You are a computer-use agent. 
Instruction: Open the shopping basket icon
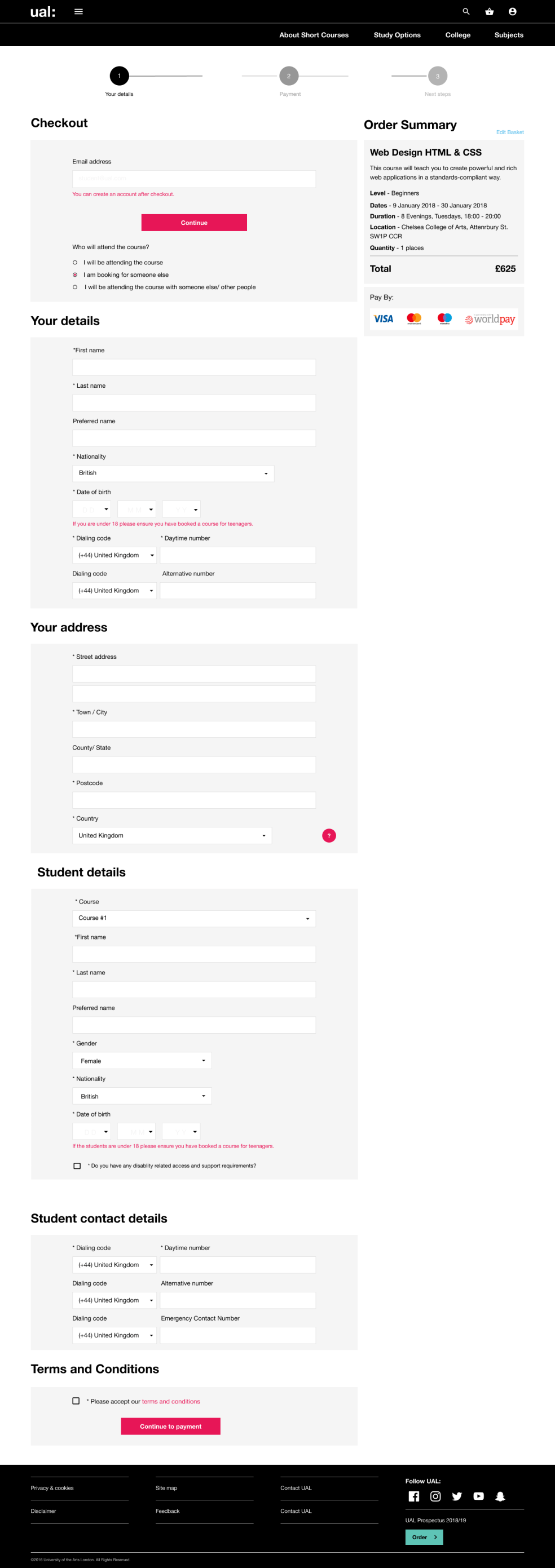(489, 12)
